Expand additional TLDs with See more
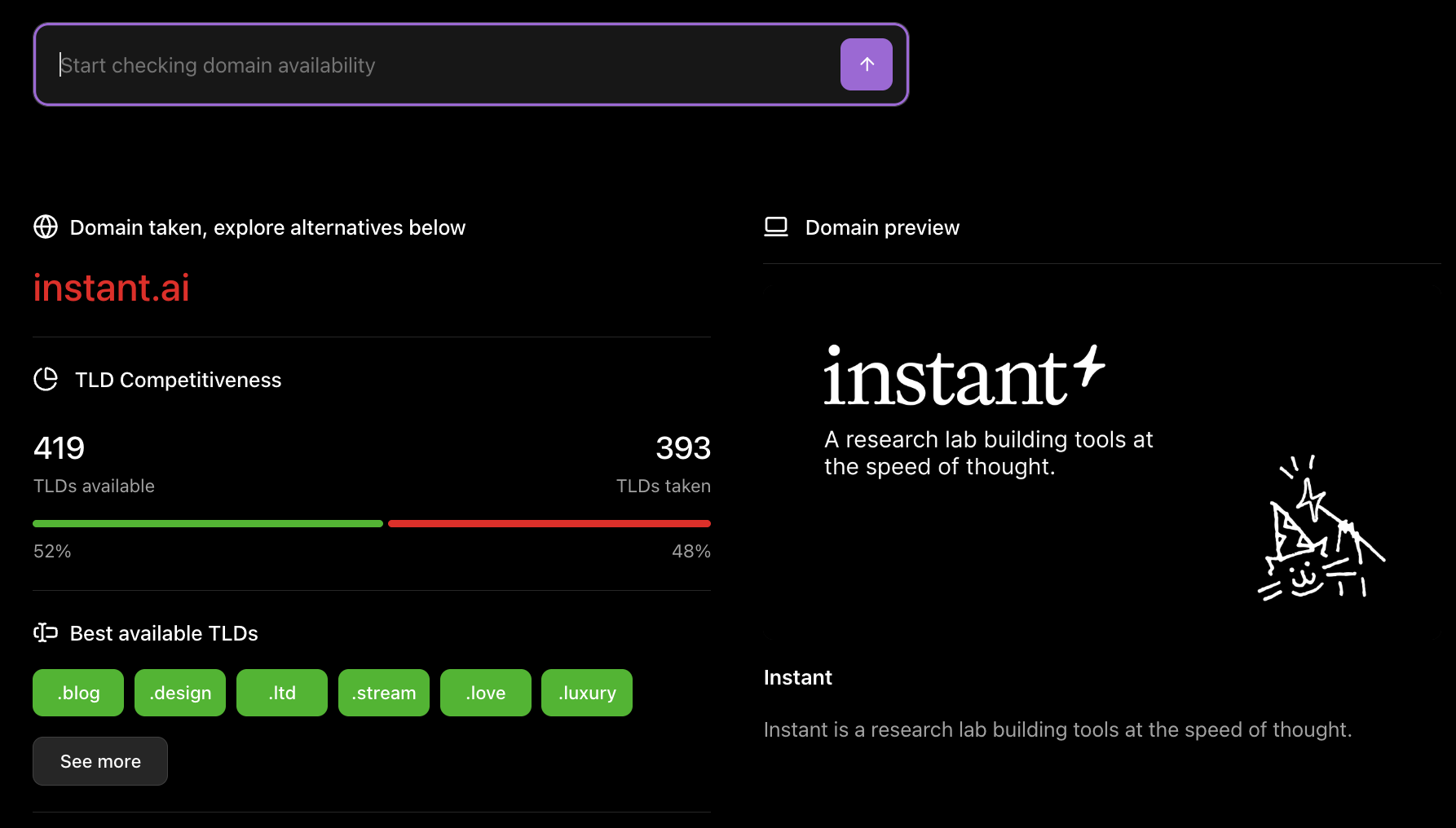The width and height of the screenshot is (1456, 828). click(x=99, y=760)
